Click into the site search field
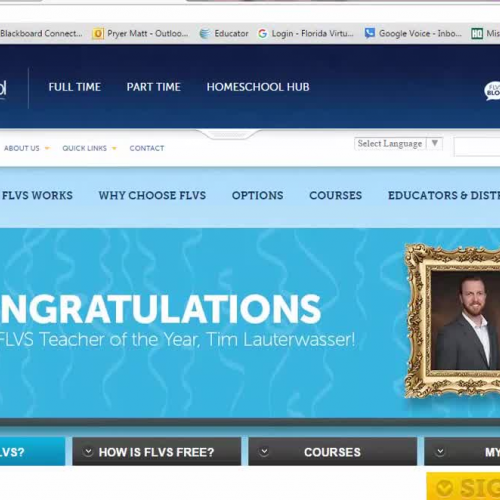The height and width of the screenshot is (500, 500). 477,147
